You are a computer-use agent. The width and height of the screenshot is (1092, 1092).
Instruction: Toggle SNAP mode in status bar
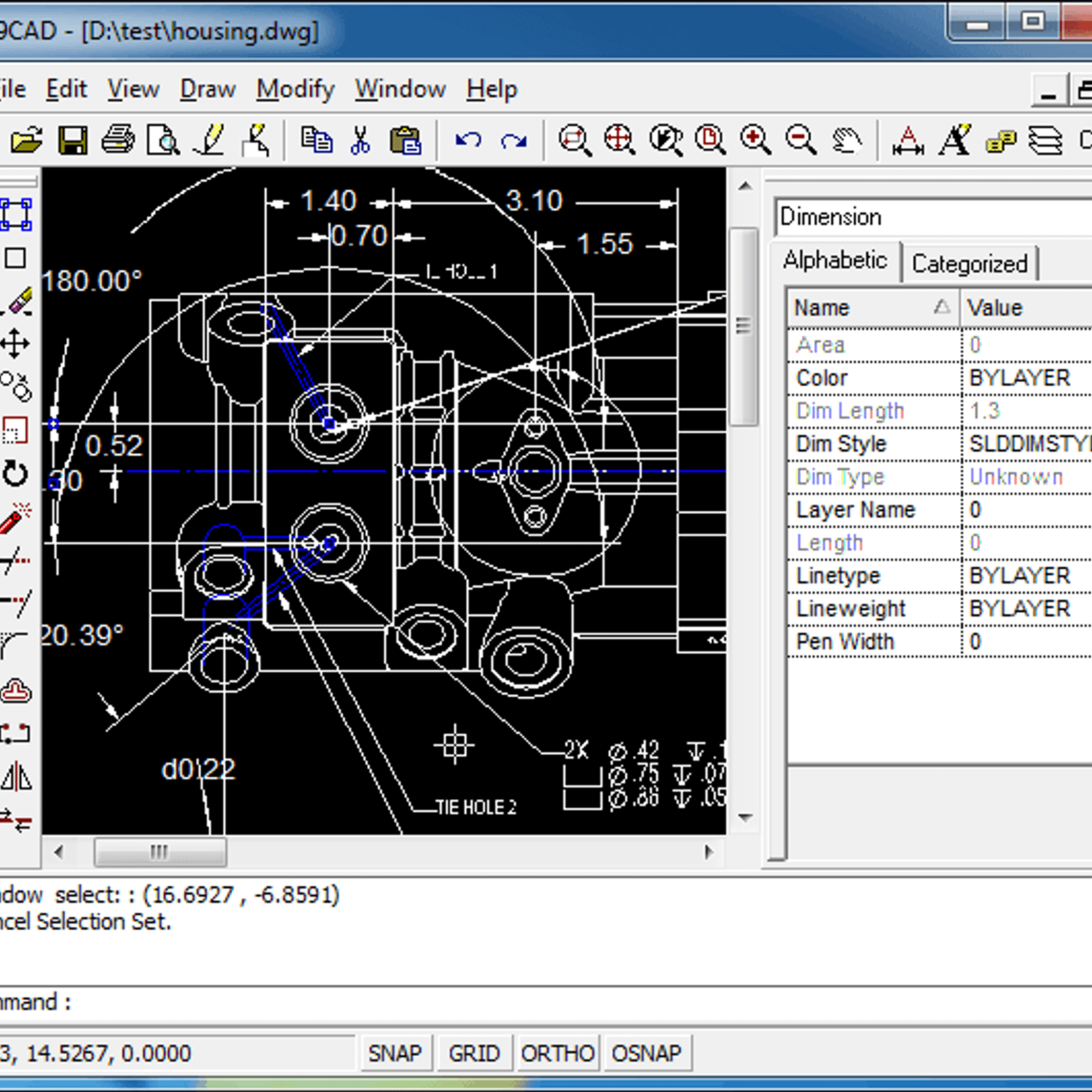pyautogui.click(x=396, y=1052)
